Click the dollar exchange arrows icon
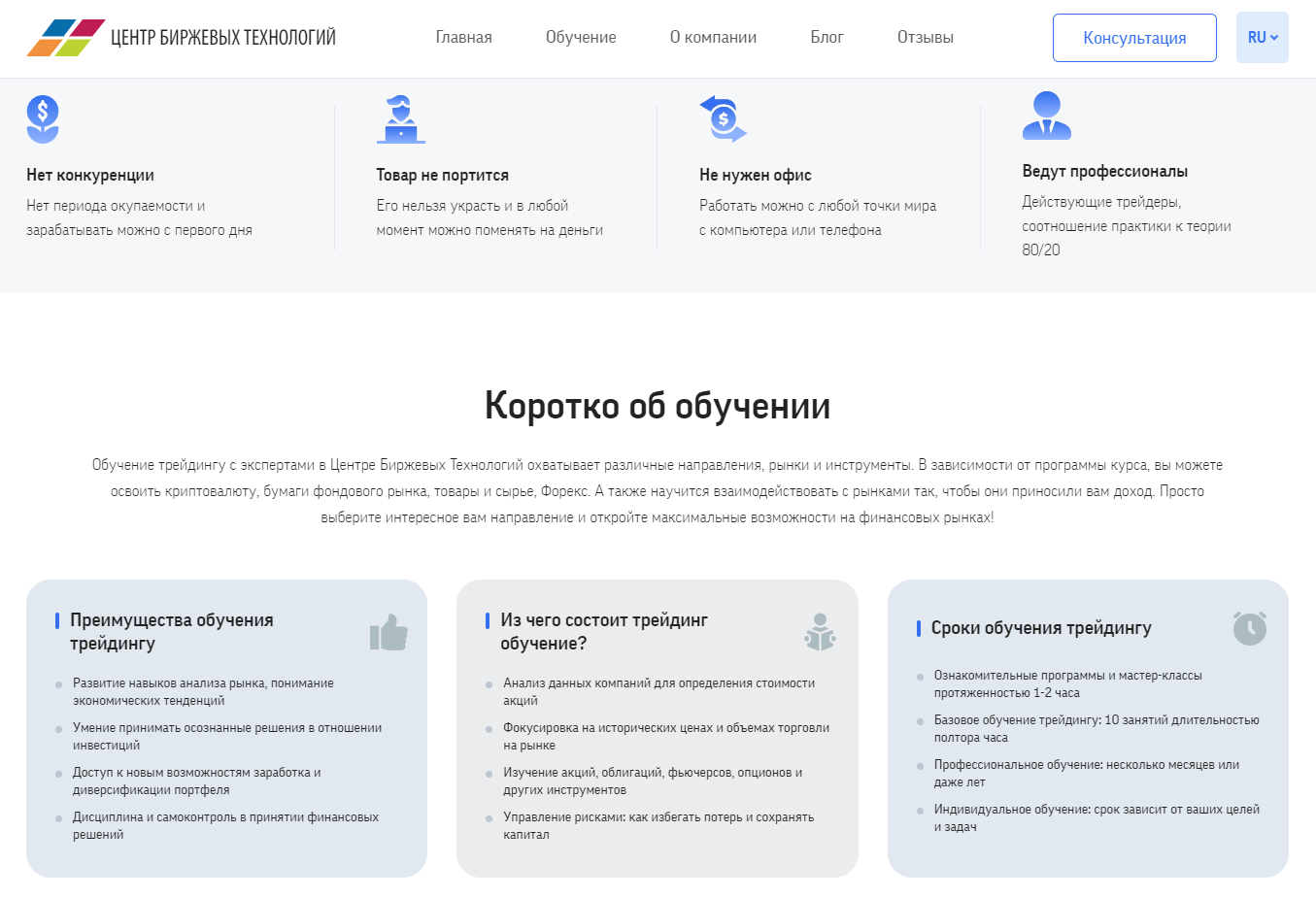This screenshot has height=898, width=1316. (723, 118)
